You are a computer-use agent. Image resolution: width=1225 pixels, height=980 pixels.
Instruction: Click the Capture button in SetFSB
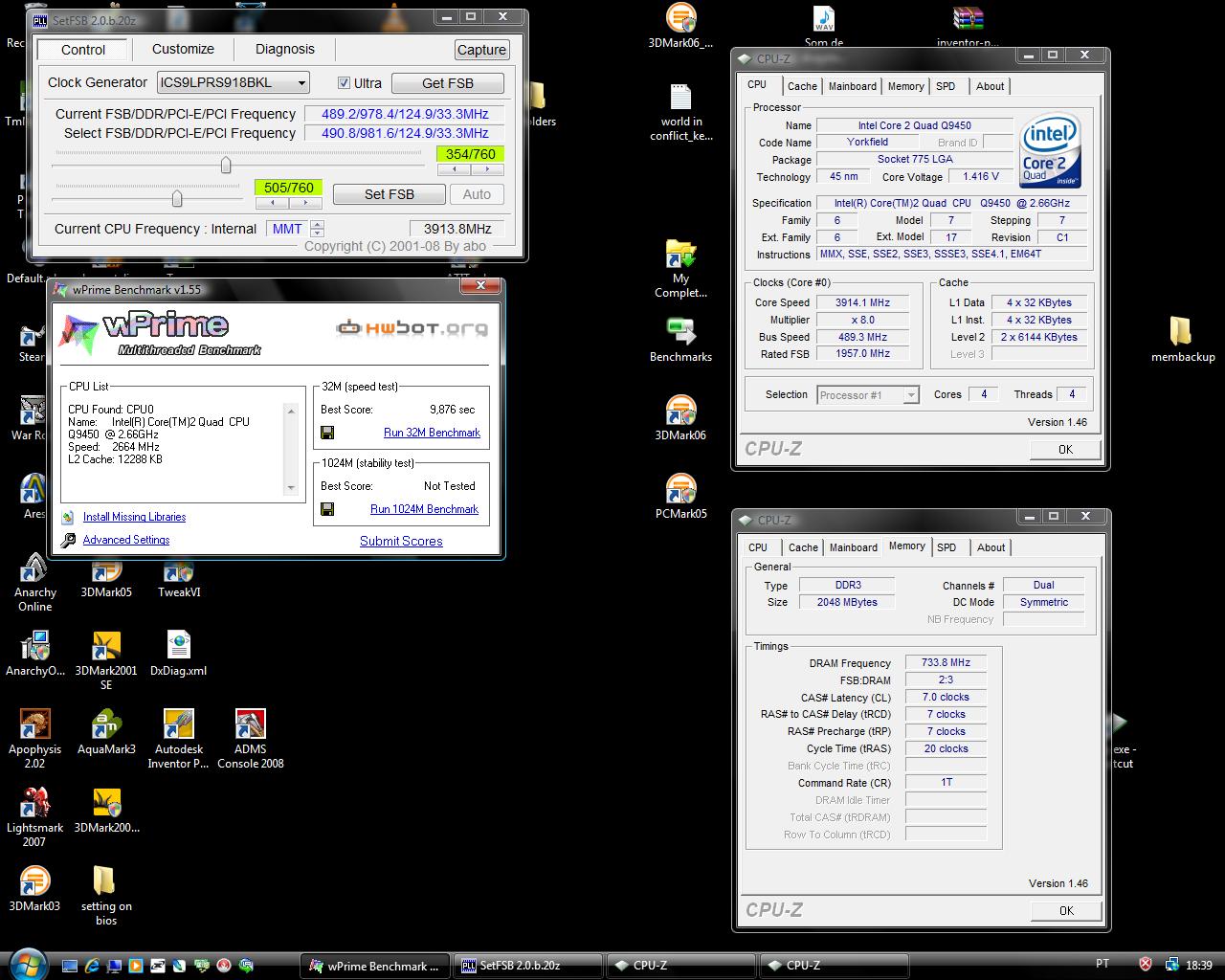(481, 50)
